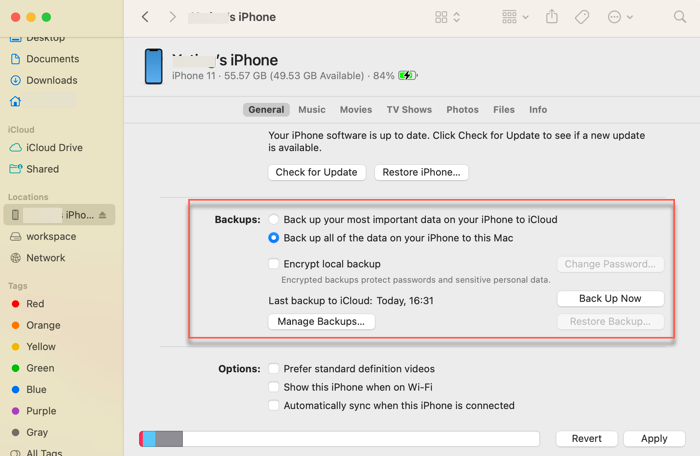
Task: Click the iPhone 11 storage info line
Action: 283,75
